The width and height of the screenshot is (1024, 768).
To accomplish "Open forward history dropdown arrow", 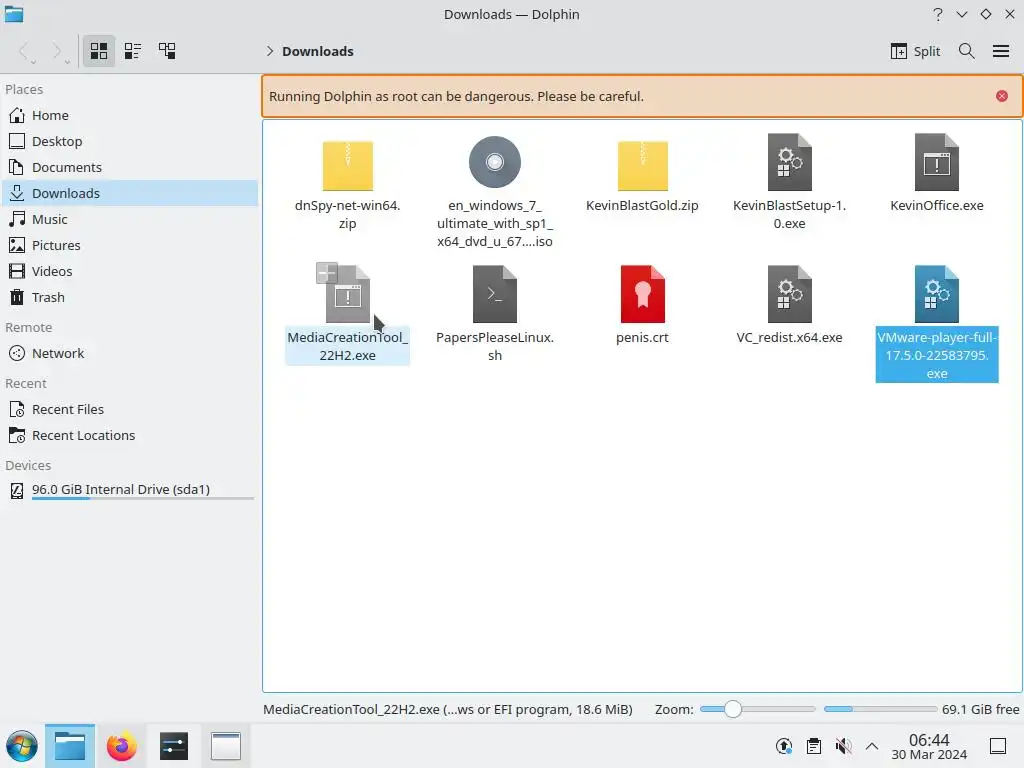I will [67, 61].
